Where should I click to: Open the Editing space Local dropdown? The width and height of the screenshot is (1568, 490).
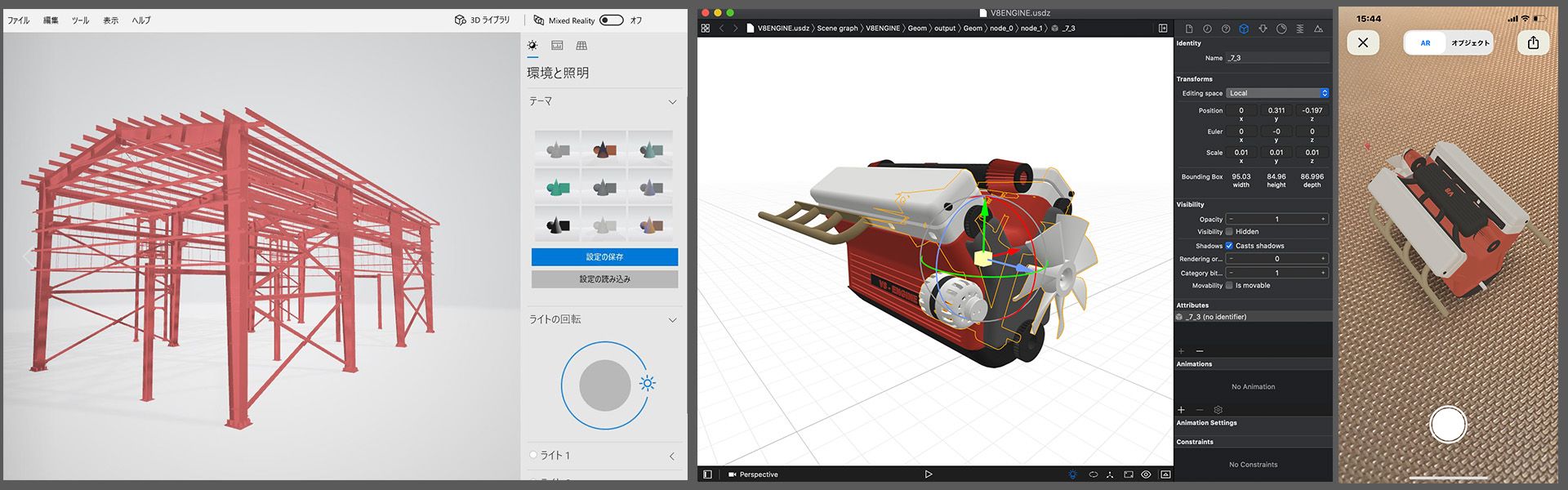click(1277, 93)
